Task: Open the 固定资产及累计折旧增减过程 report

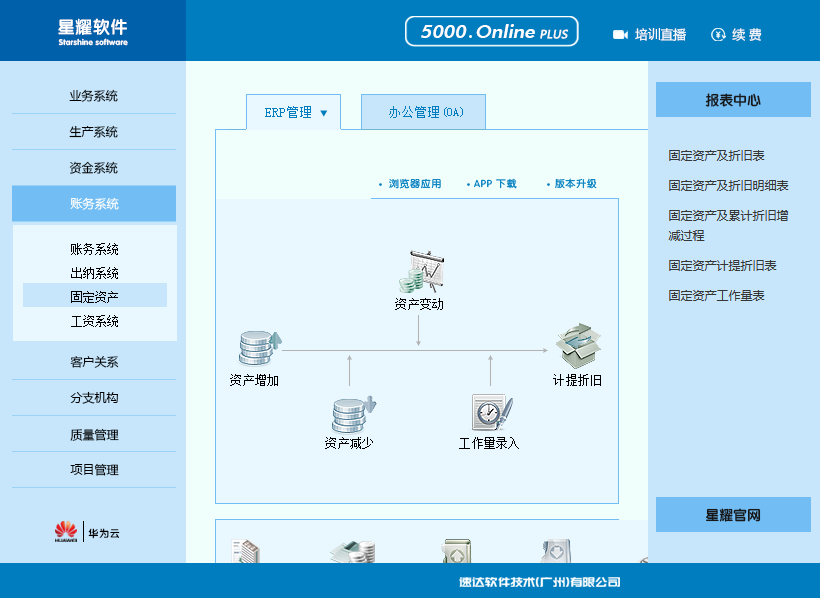Action: point(728,226)
